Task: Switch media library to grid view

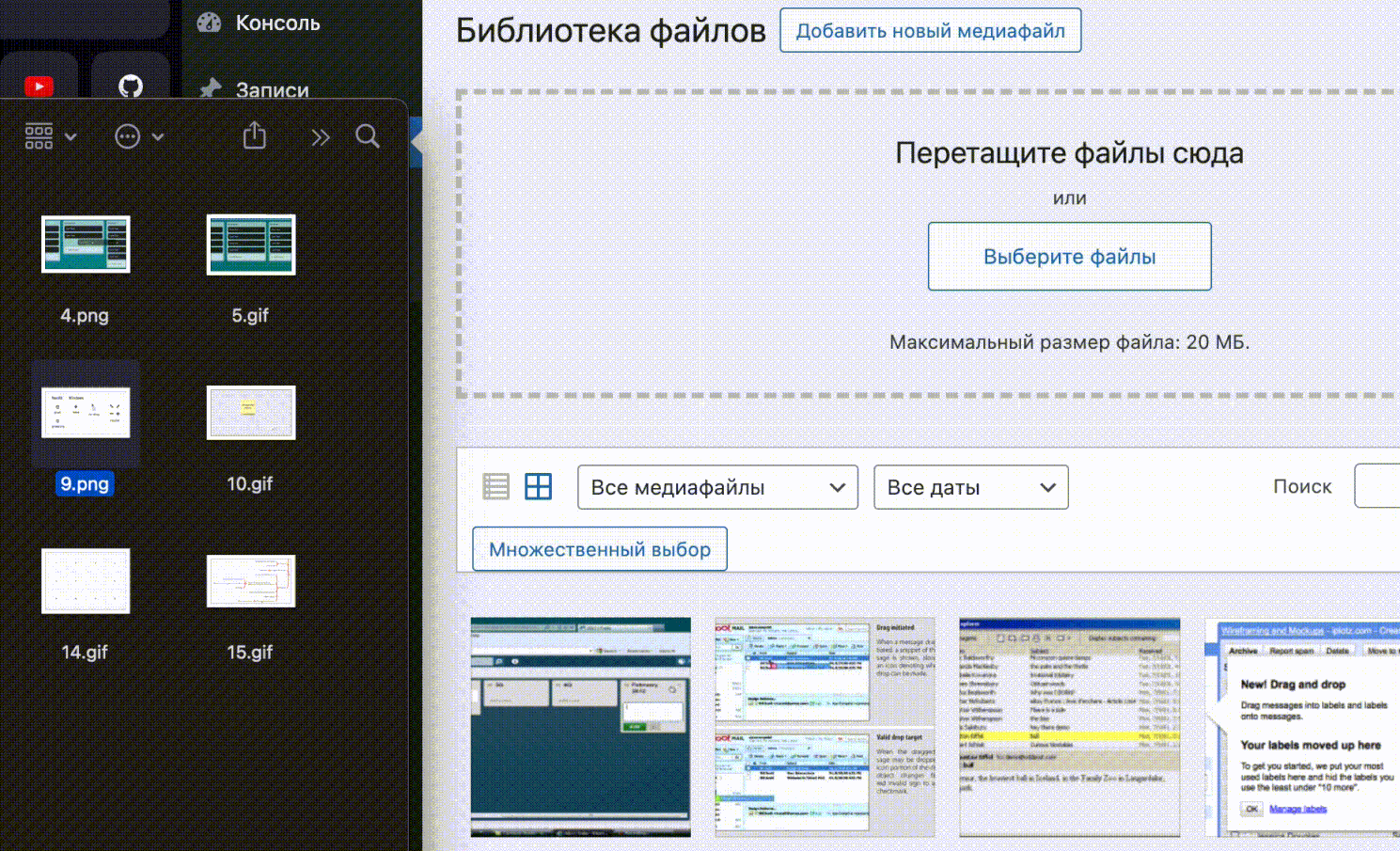Action: click(538, 486)
